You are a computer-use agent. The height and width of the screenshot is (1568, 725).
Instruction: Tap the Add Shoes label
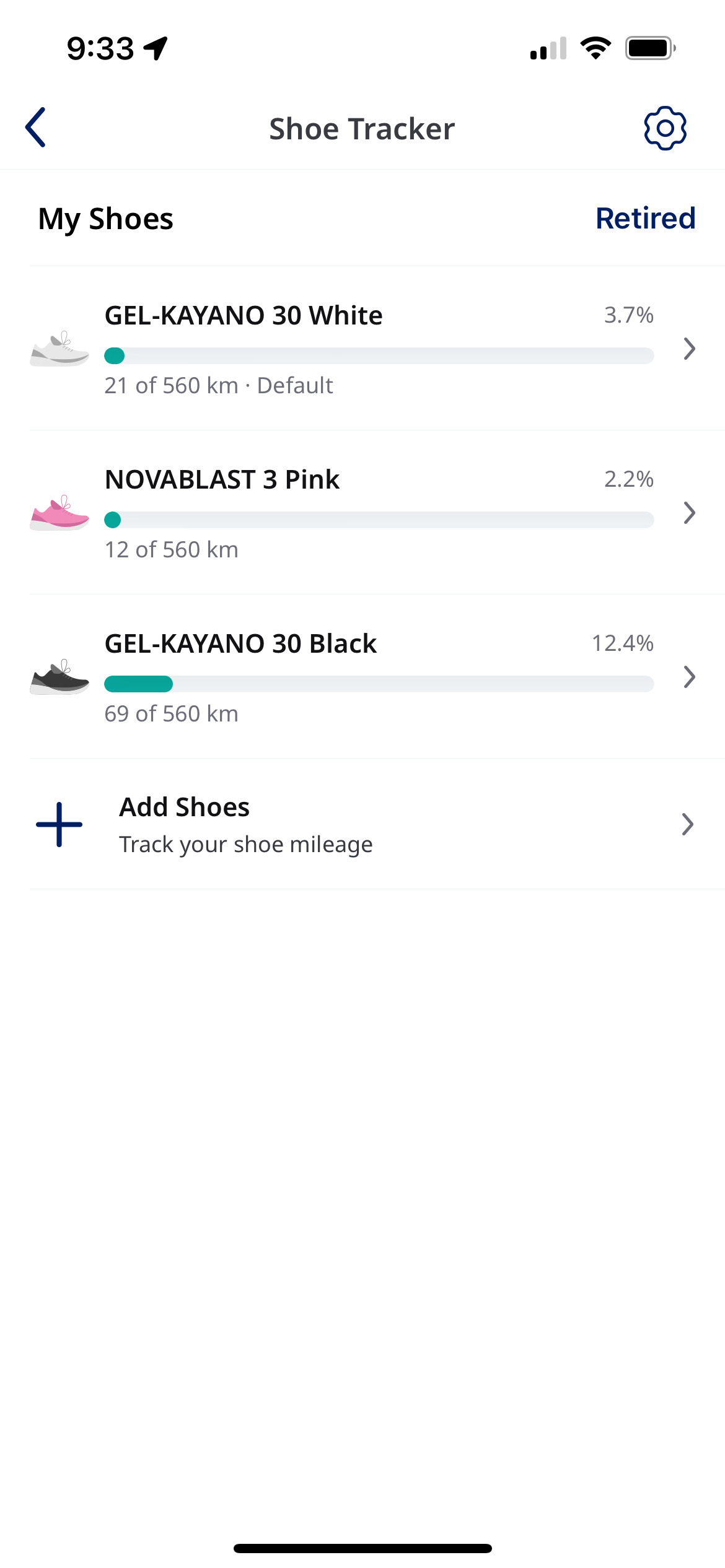pyautogui.click(x=184, y=808)
